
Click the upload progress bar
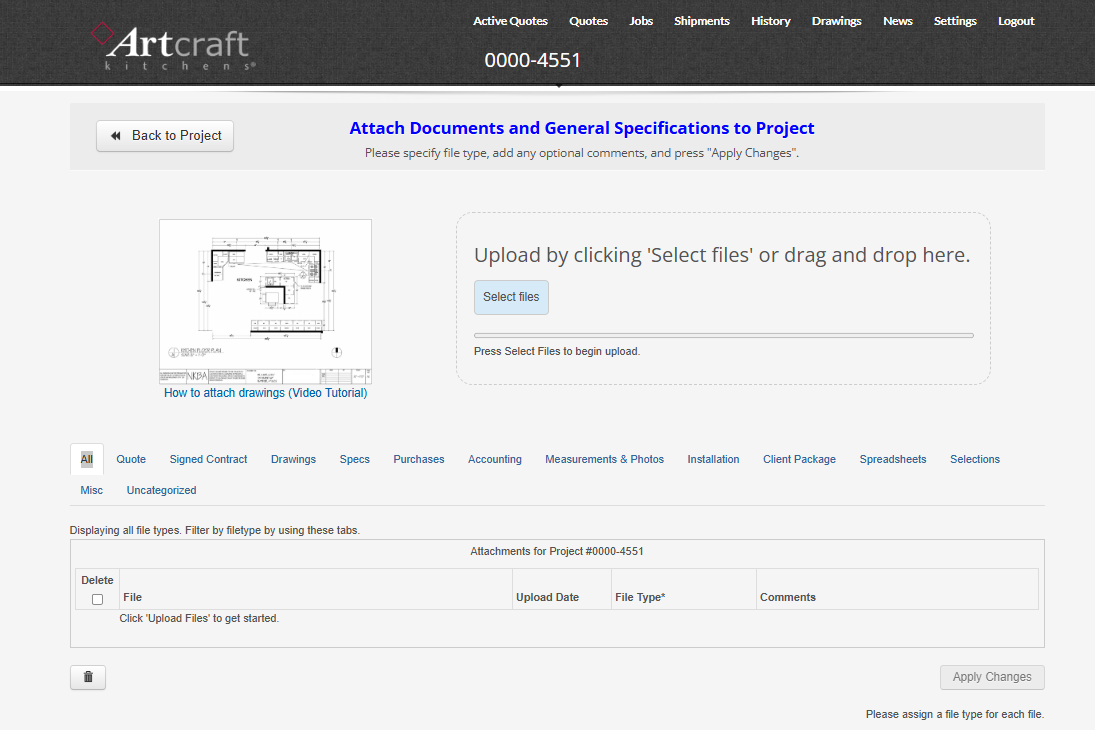pos(723,335)
